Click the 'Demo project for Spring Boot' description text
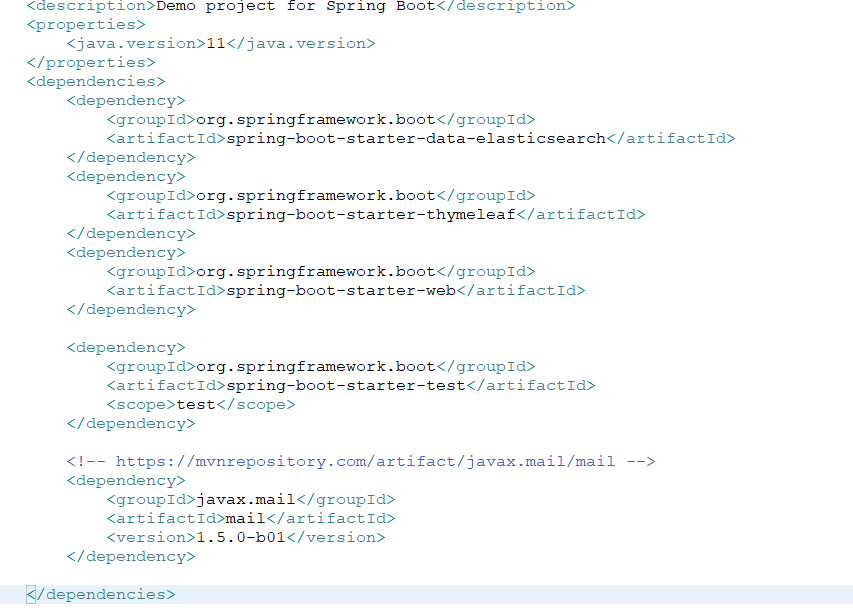The height and width of the screenshot is (615, 853). pyautogui.click(x=296, y=6)
